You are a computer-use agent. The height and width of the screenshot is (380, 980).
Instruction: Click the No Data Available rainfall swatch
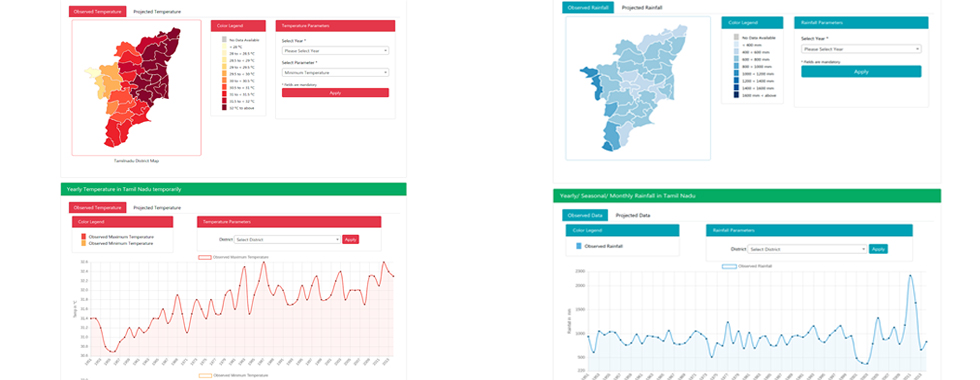tap(736, 38)
